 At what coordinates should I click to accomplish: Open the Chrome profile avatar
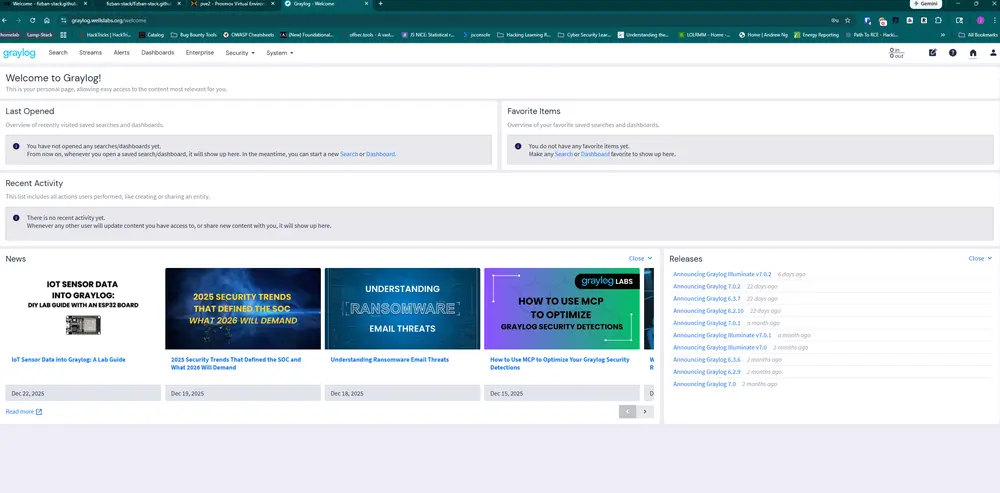(x=981, y=20)
